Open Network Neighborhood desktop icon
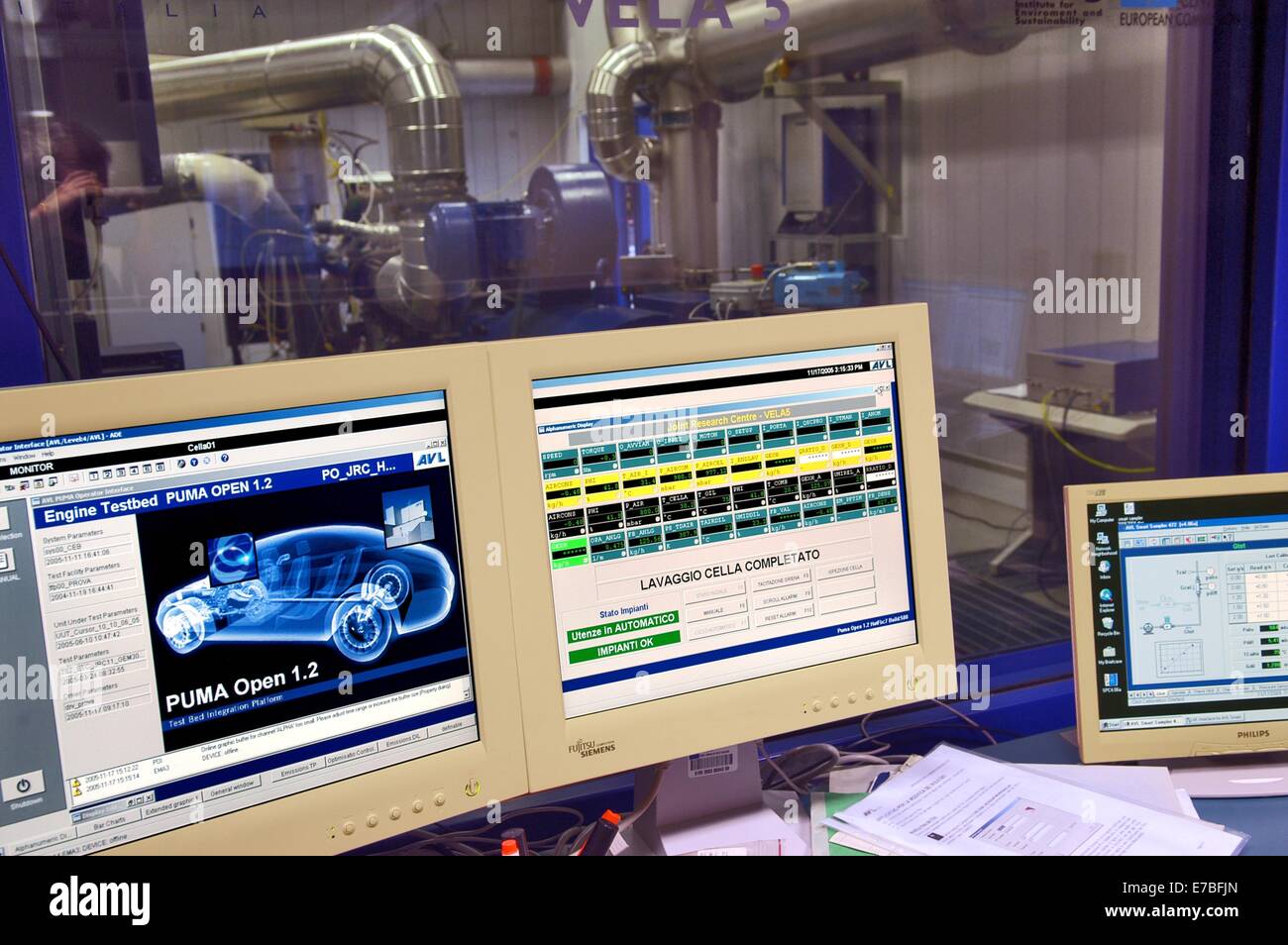Viewport: 1288px width, 945px height. 1104,544
